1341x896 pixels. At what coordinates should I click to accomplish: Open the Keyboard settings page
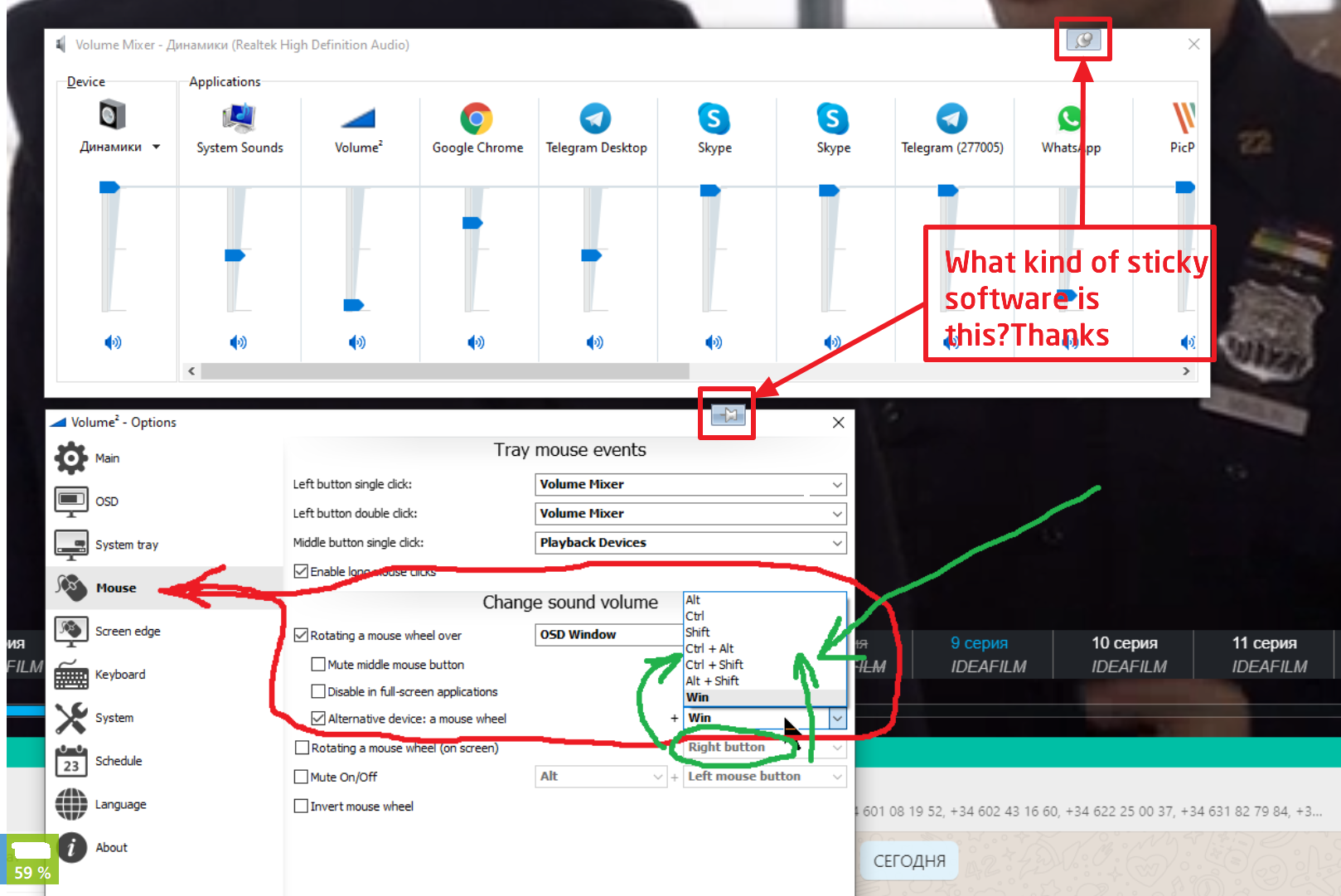point(164,675)
